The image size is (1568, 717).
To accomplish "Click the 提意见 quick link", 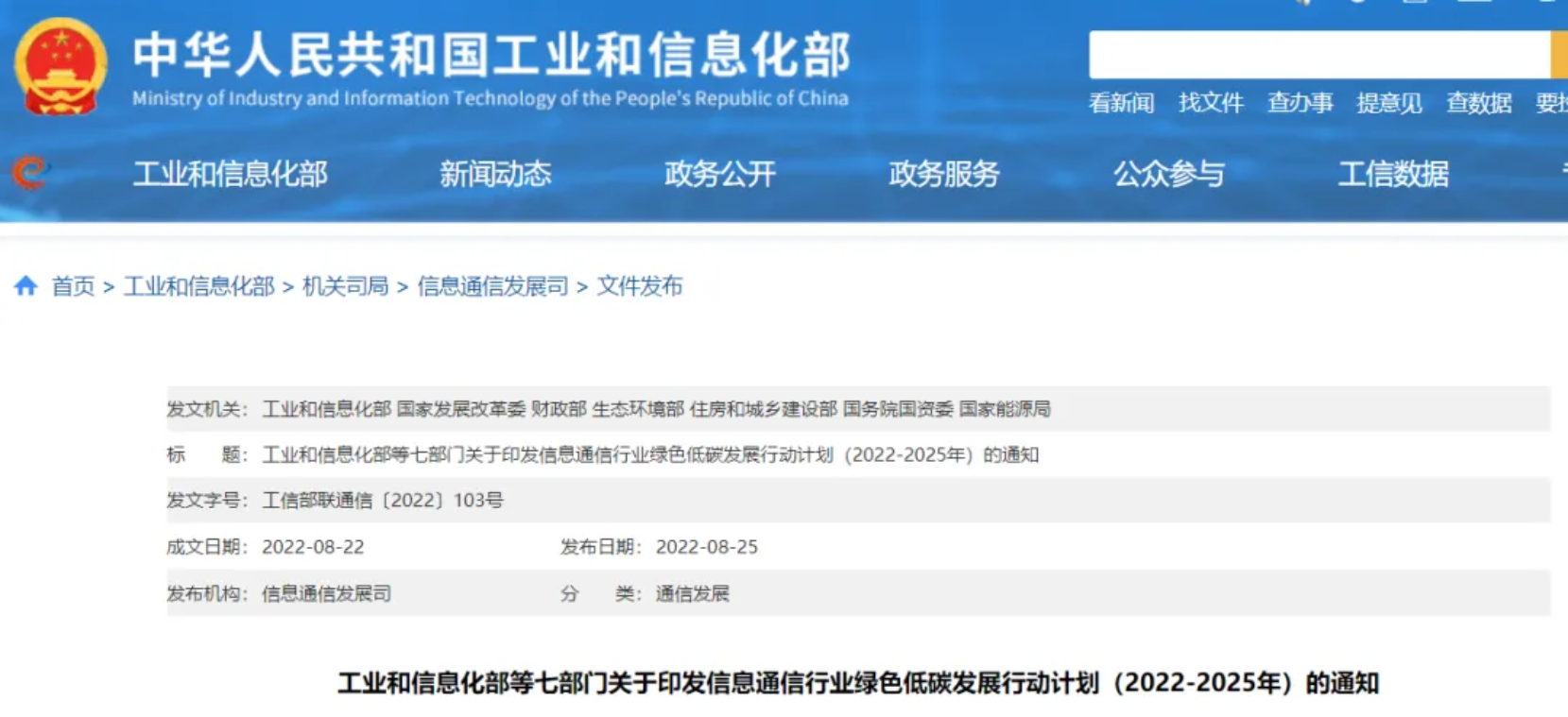I will coord(1388,103).
